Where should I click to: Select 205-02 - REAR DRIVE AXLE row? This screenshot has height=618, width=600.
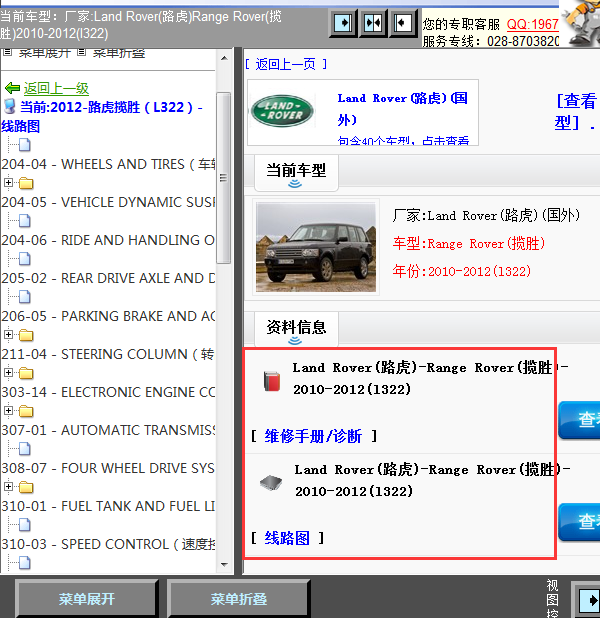(108, 278)
